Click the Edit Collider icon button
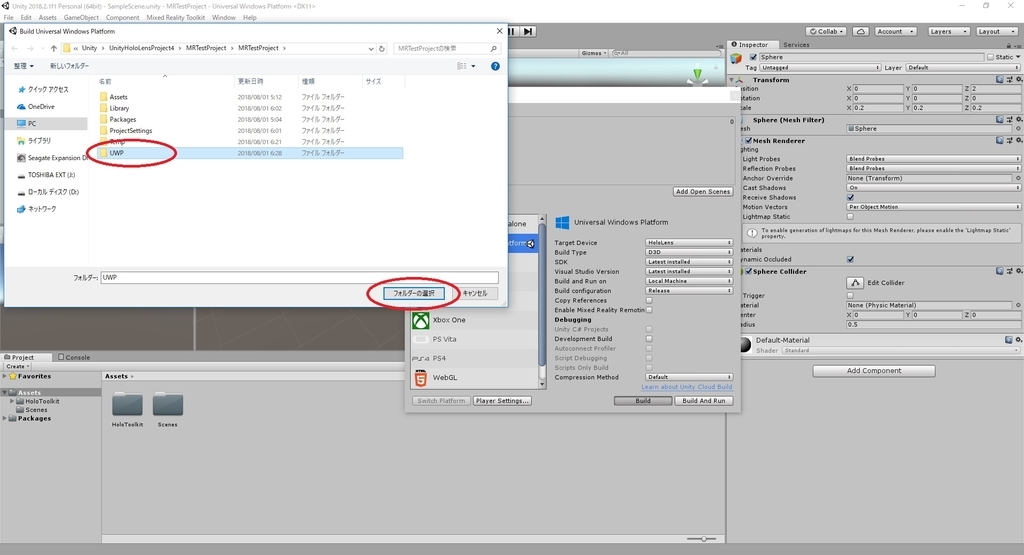This screenshot has width=1024, height=555. 854,283
